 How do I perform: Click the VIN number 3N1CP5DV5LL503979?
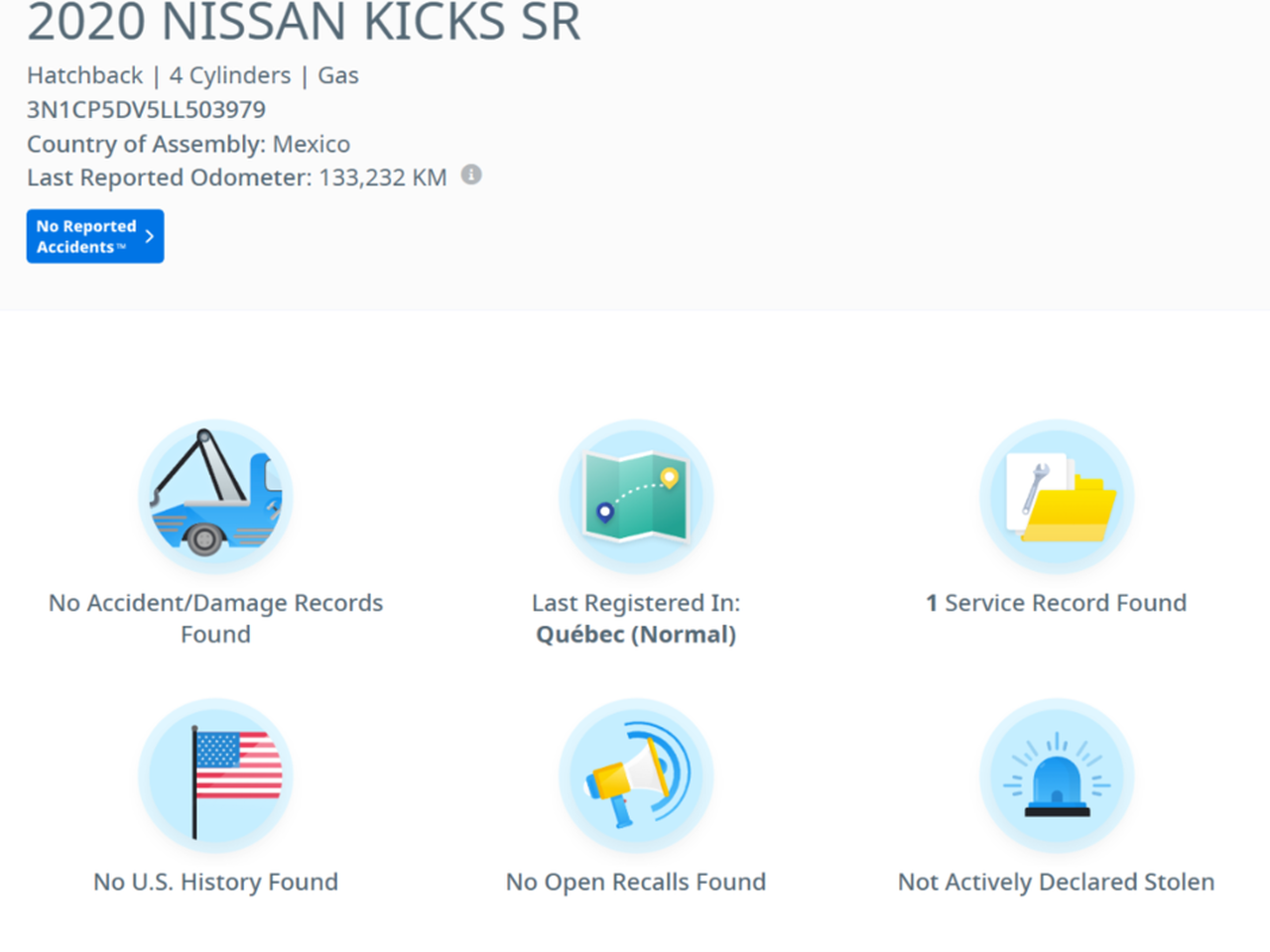146,109
